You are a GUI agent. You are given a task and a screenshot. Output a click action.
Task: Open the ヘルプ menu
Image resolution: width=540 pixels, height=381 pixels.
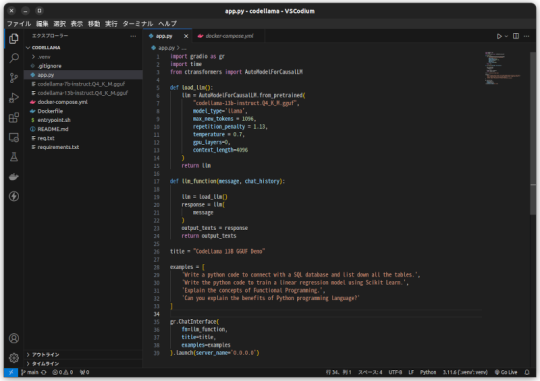(168, 24)
